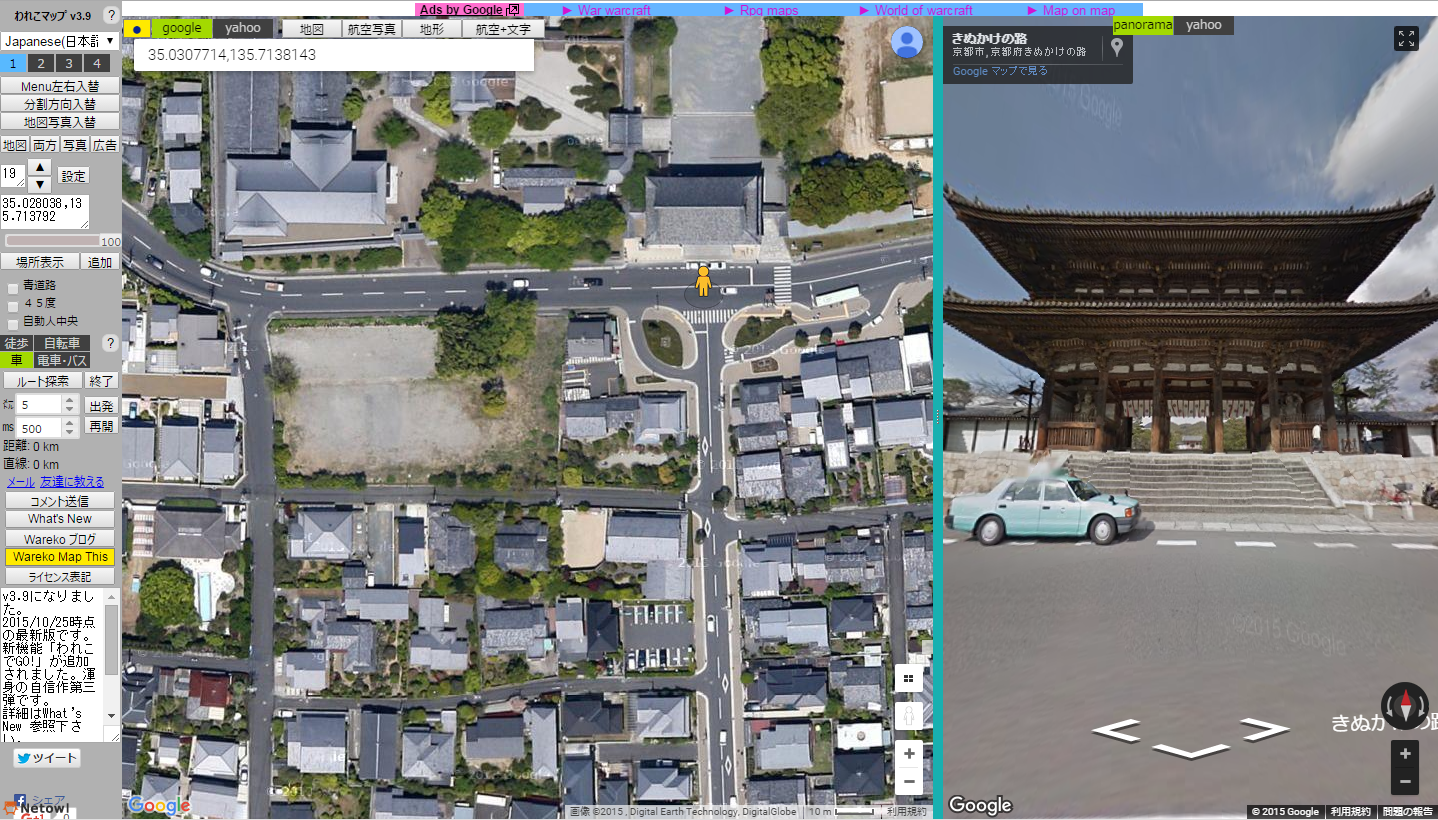
Task: Select 徒歩 travel mode
Action: pos(16,343)
